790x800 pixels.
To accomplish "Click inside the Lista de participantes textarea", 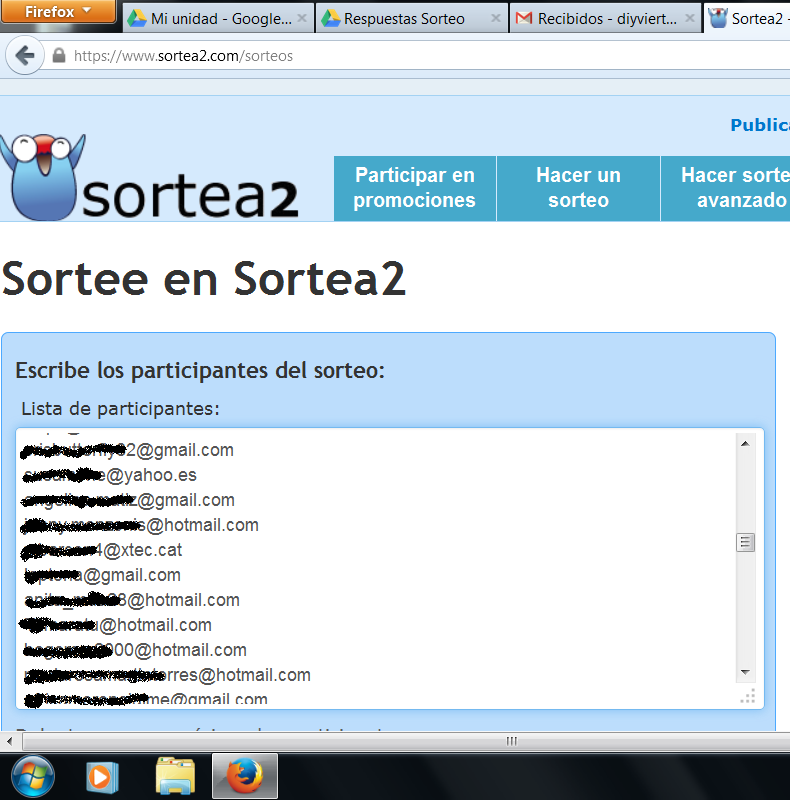I will point(390,568).
